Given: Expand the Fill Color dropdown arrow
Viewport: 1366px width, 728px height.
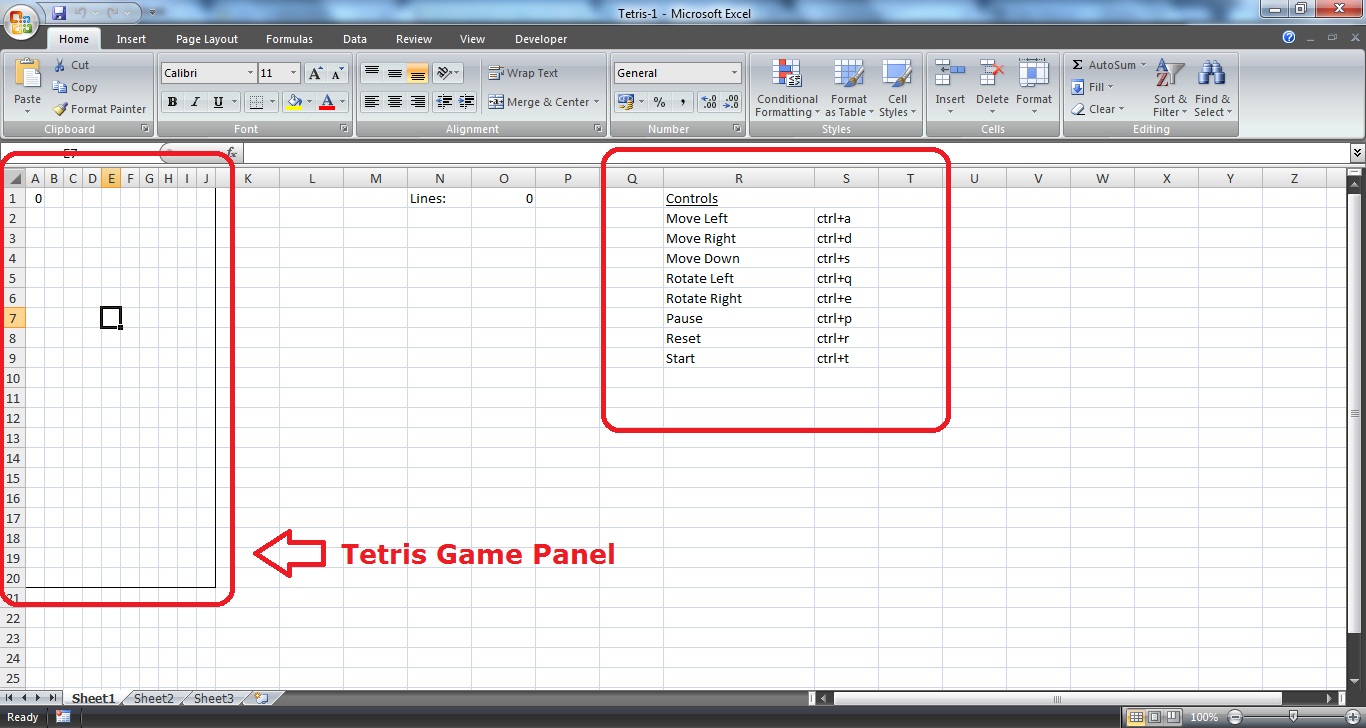Looking at the screenshot, I should pyautogui.click(x=309, y=102).
